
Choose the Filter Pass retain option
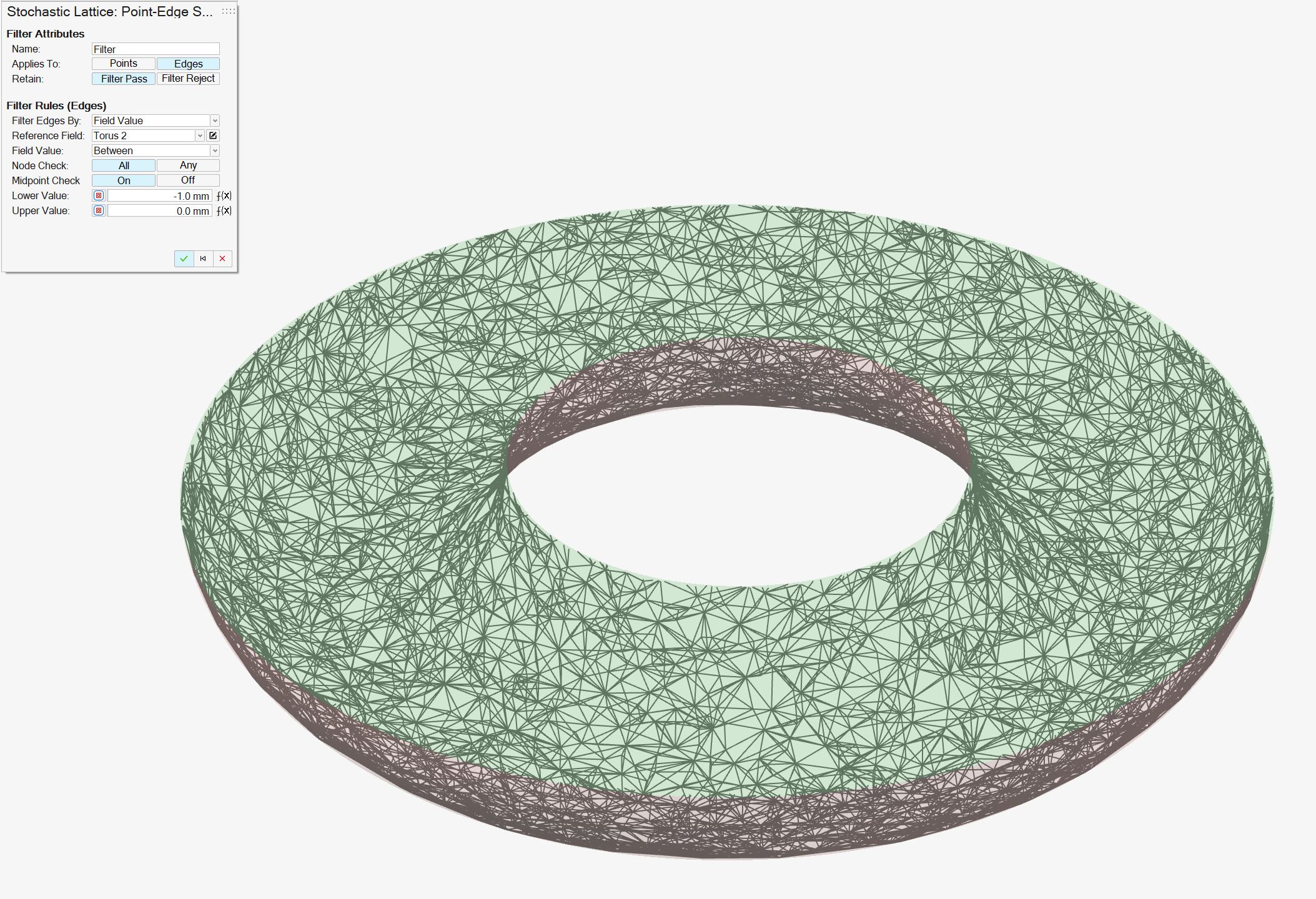coord(124,79)
